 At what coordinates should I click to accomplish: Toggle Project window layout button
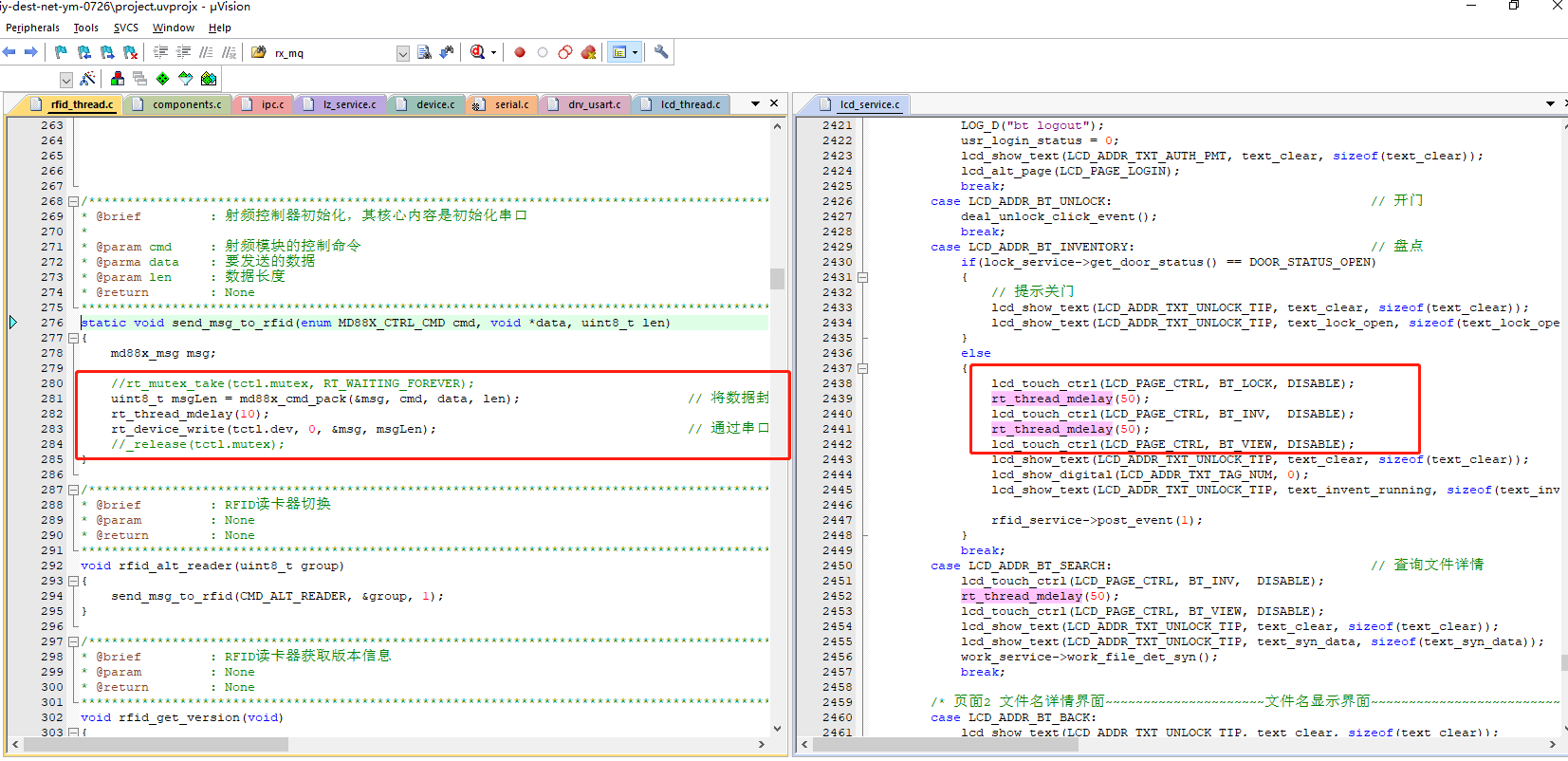click(x=619, y=52)
